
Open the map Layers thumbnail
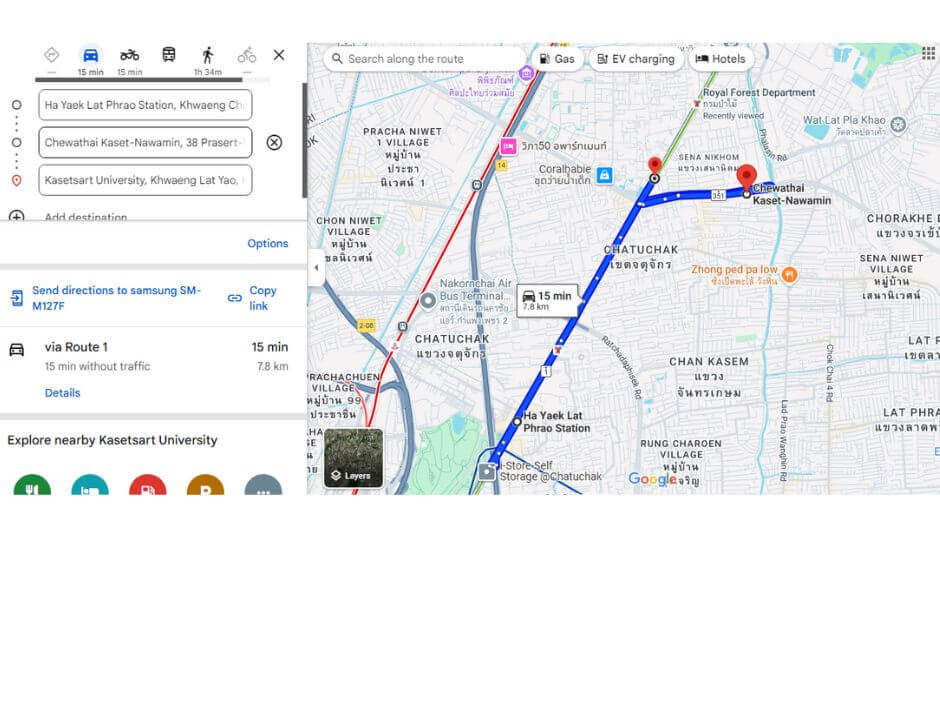[353, 458]
